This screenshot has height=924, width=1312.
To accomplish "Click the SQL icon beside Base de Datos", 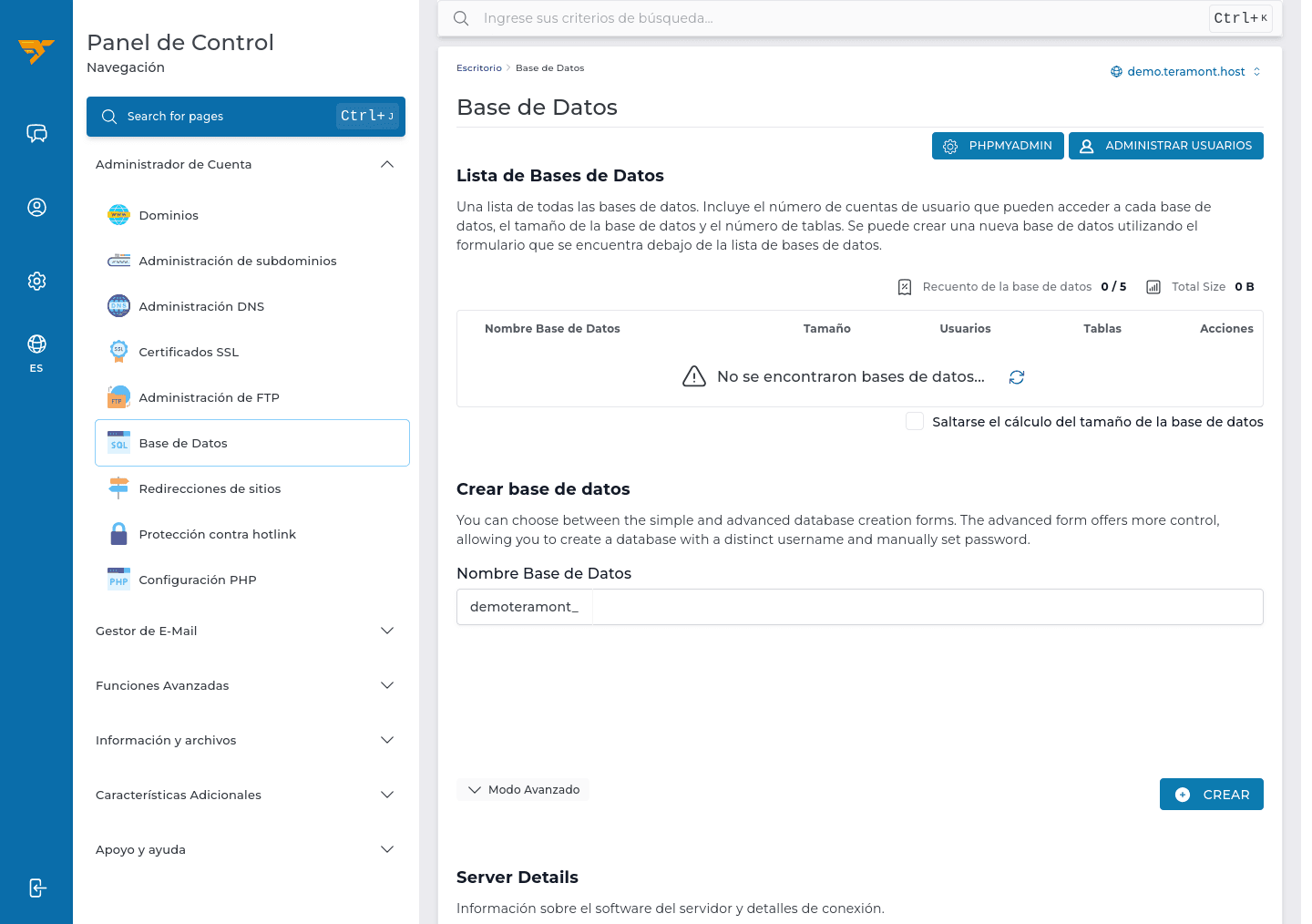I will pos(118,443).
